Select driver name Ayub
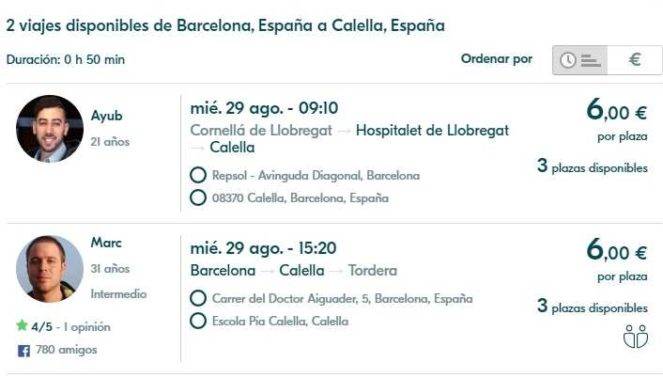This screenshot has width=663, height=378. click(x=107, y=115)
